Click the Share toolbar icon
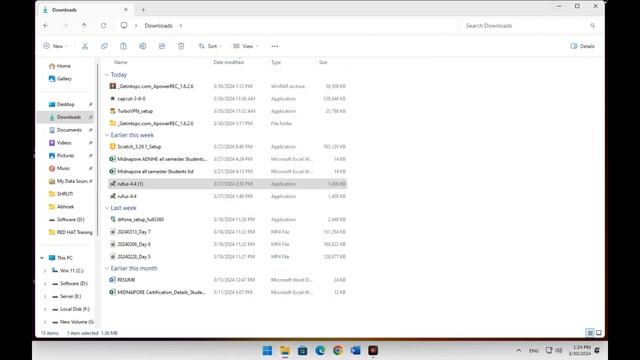Image resolution: width=640 pixels, height=360 pixels. point(162,46)
